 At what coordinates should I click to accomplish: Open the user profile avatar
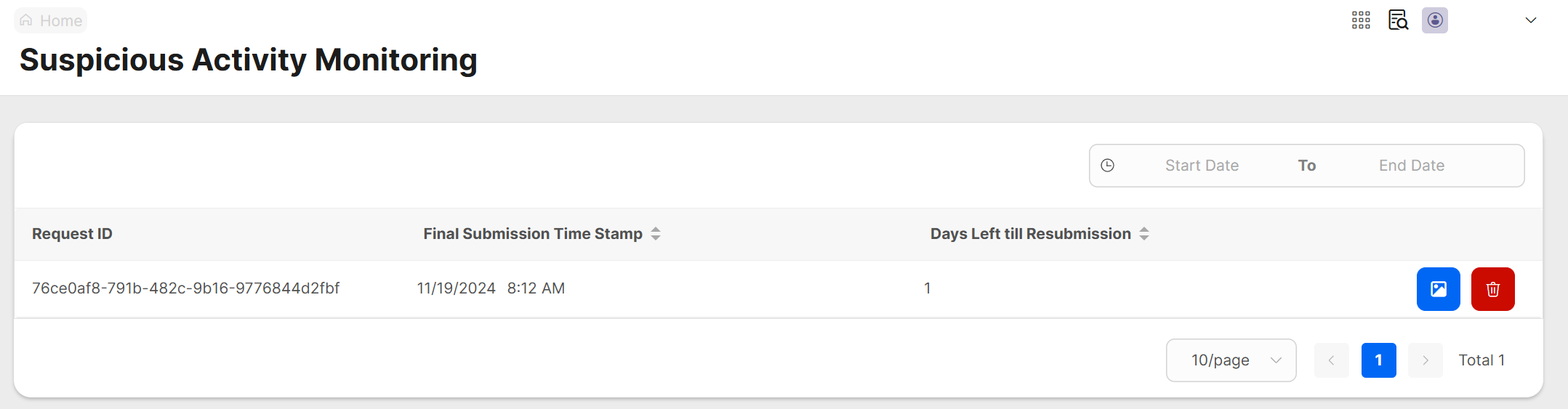point(1435,20)
